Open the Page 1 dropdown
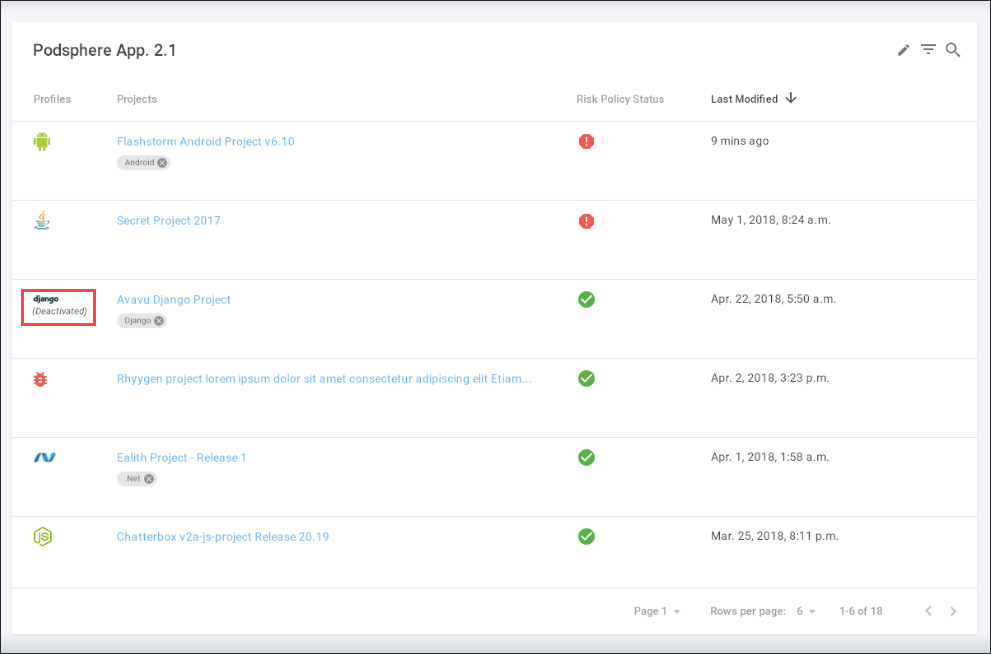Viewport: 991px width, 654px height. point(657,610)
